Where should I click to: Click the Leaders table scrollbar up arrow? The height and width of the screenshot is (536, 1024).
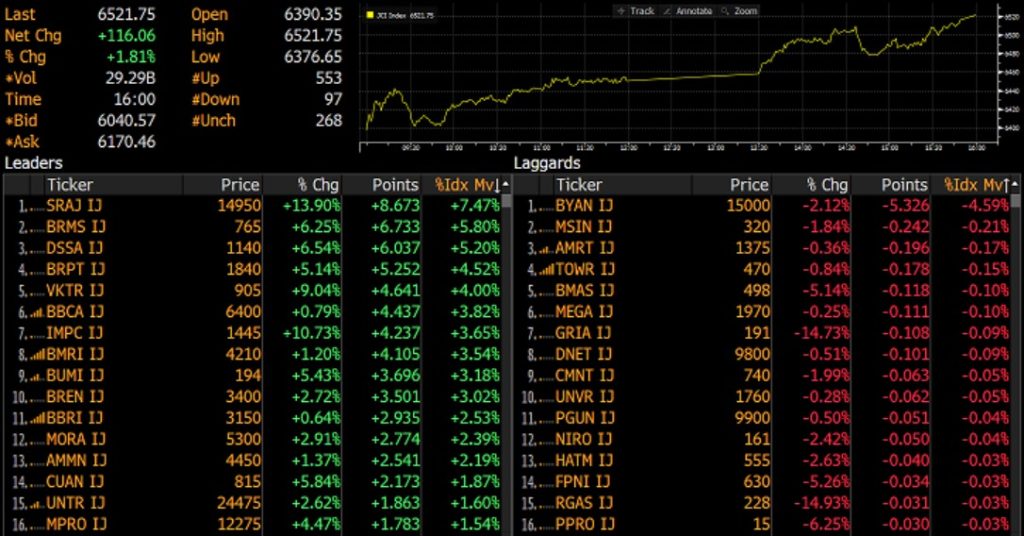tap(506, 185)
